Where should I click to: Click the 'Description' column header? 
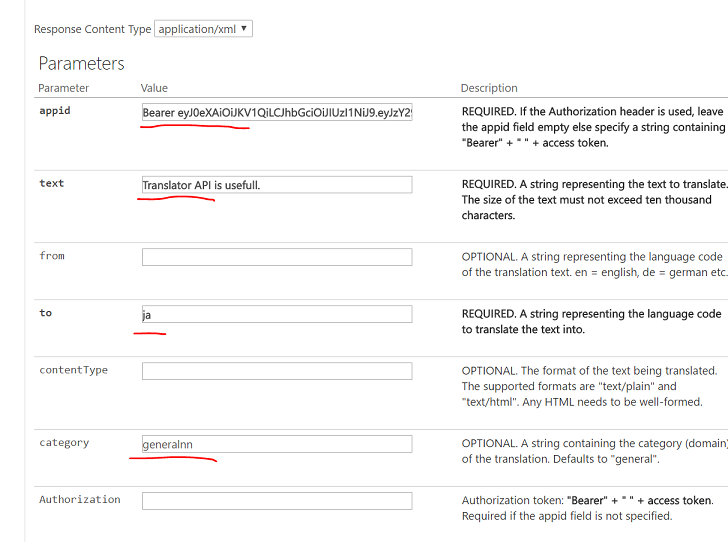pos(489,88)
